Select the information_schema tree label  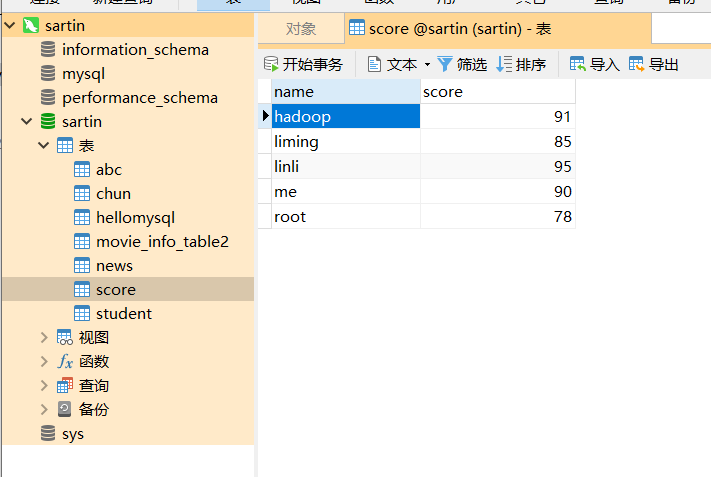[135, 50]
